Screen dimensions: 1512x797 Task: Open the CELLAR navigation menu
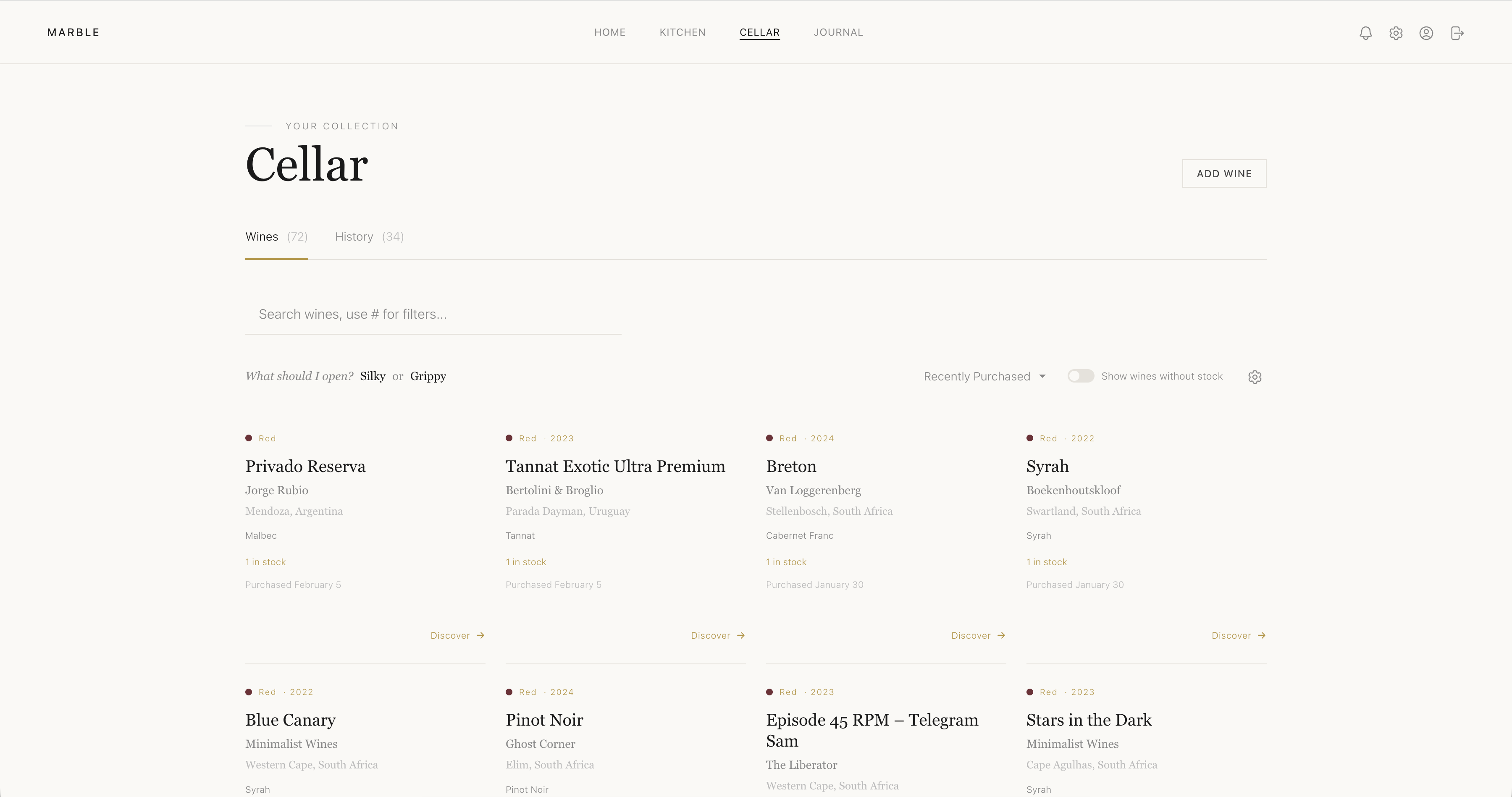(x=759, y=32)
